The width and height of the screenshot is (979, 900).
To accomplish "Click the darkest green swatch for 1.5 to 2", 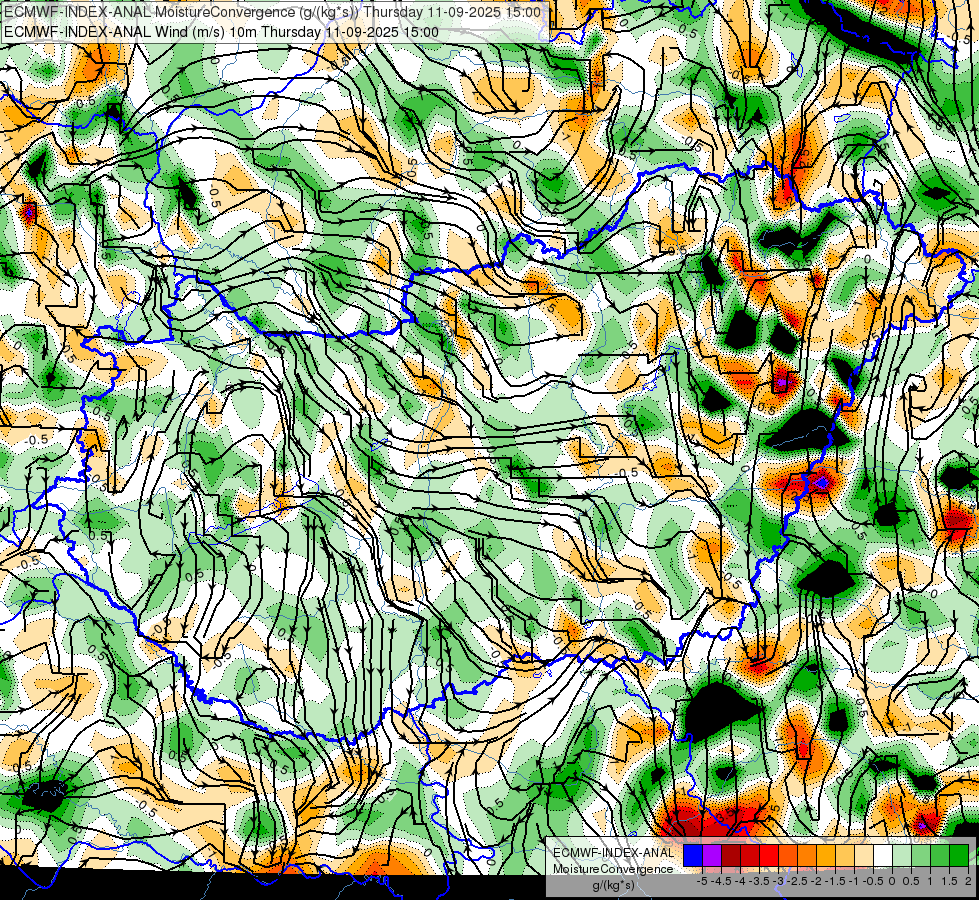I will [x=959, y=856].
